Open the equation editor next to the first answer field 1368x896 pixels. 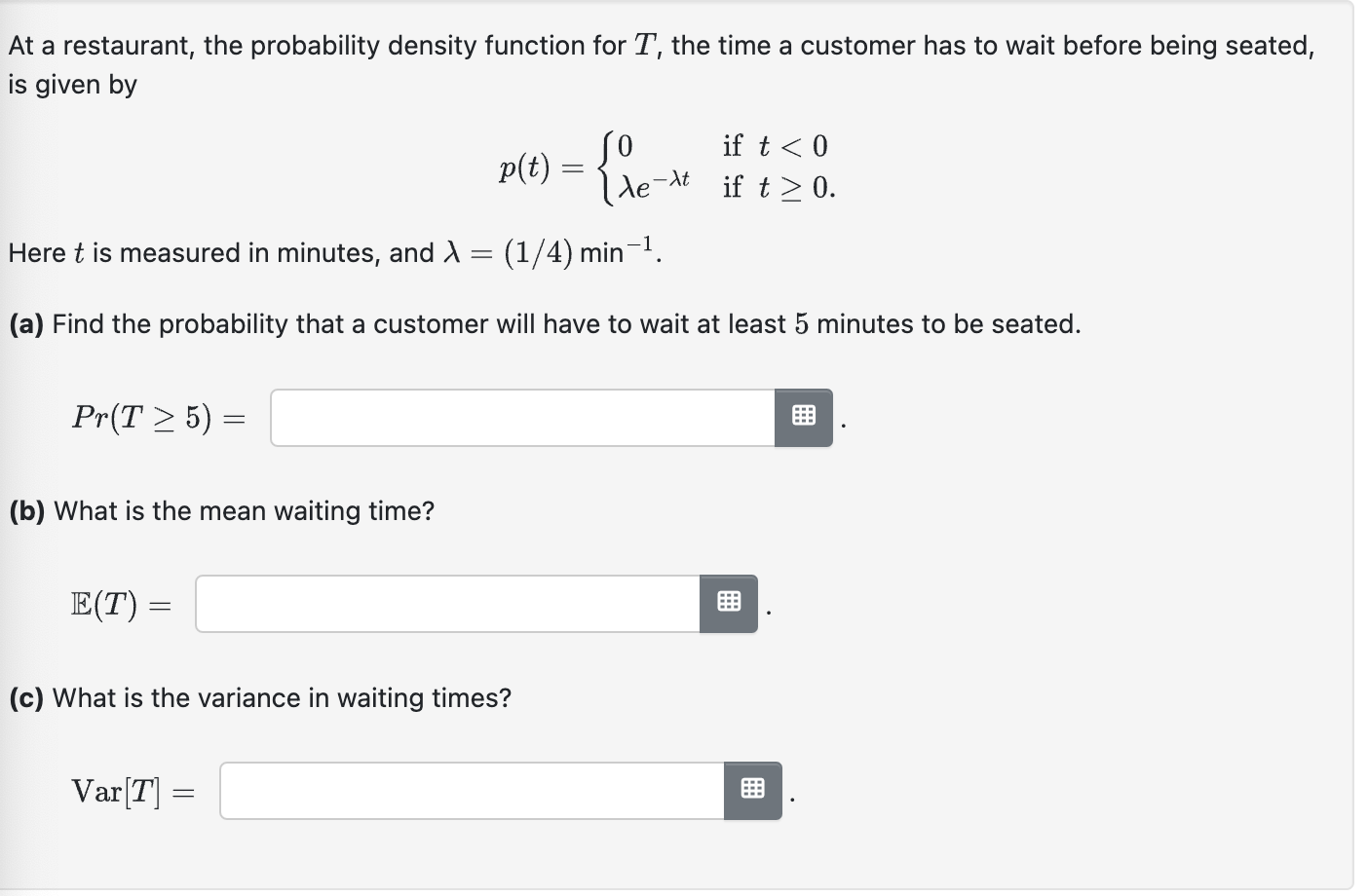click(x=803, y=415)
